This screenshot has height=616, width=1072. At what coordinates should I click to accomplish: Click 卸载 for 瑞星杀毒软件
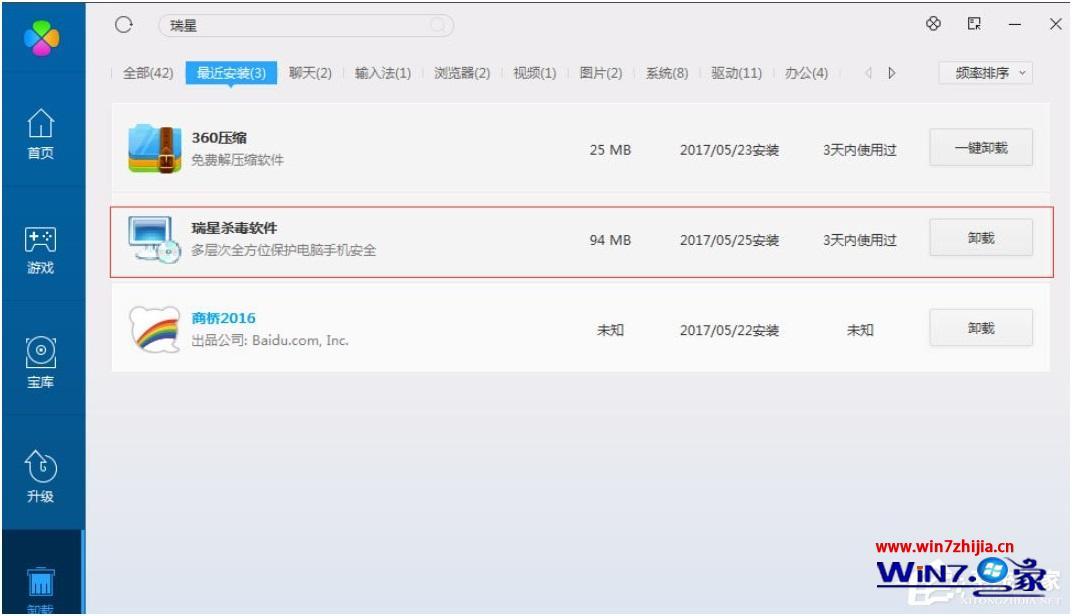[x=981, y=238]
